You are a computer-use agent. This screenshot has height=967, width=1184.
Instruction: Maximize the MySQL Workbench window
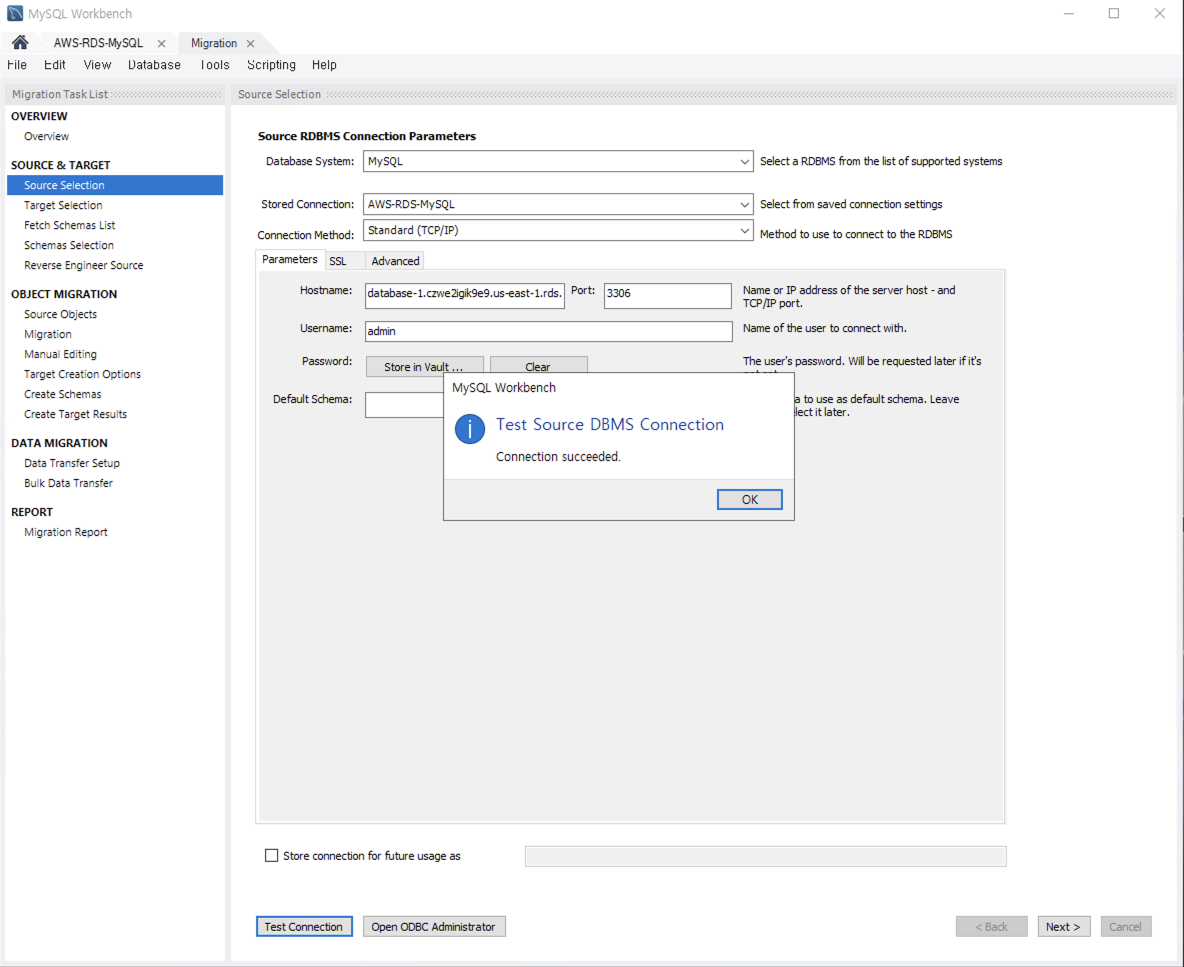point(1114,14)
